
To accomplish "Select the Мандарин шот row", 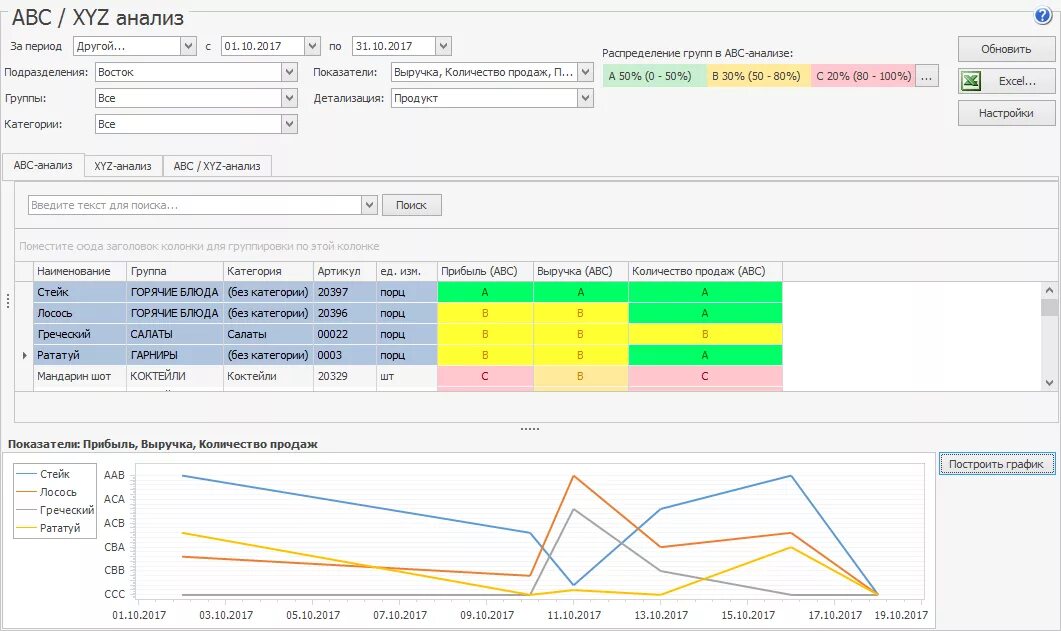I will tap(408, 376).
